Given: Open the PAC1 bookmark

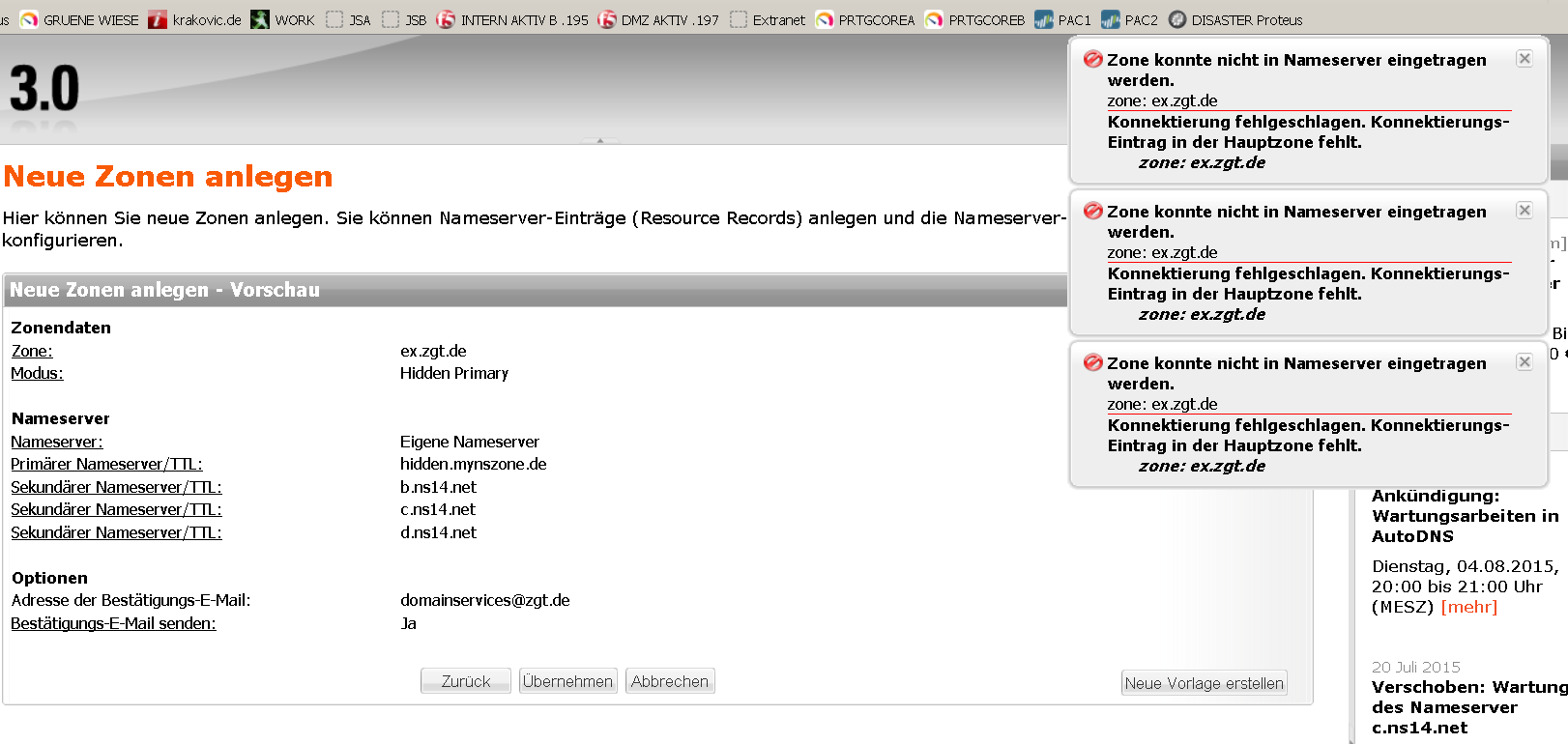Looking at the screenshot, I should [1062, 19].
